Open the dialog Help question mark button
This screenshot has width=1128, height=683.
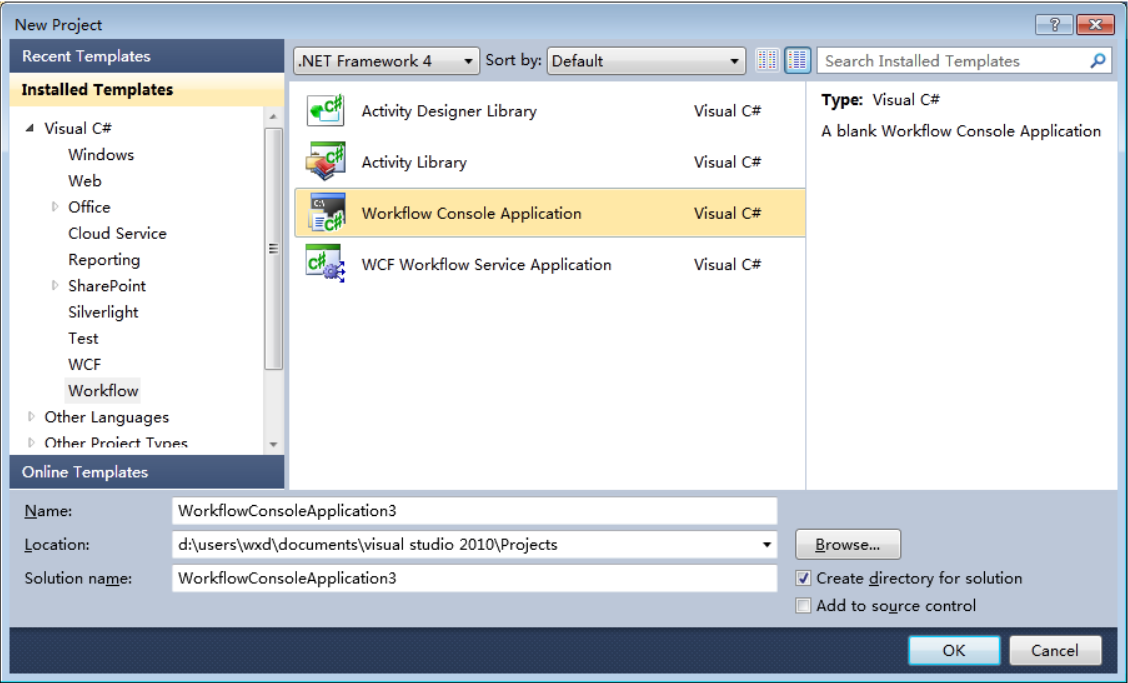pyautogui.click(x=1054, y=24)
